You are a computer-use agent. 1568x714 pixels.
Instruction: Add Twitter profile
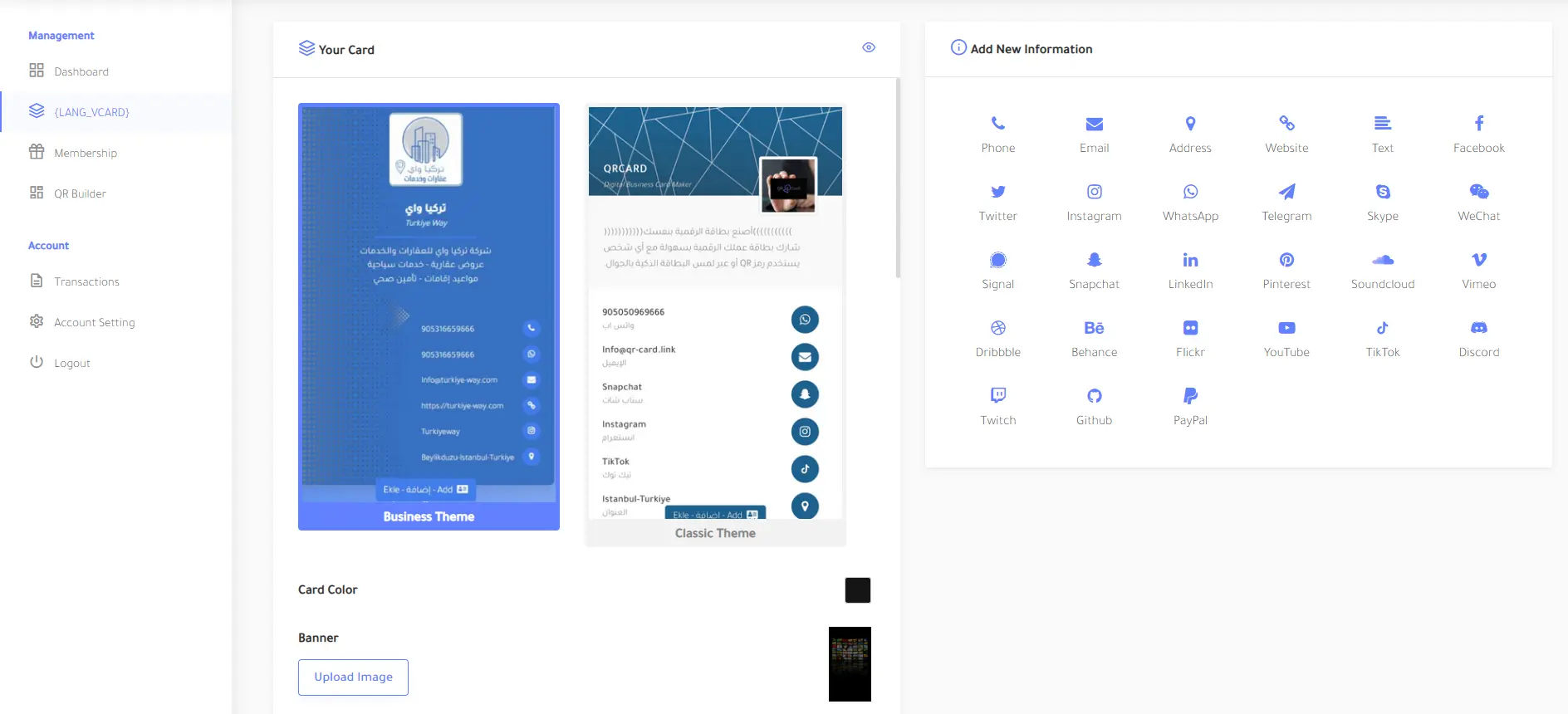coord(998,203)
